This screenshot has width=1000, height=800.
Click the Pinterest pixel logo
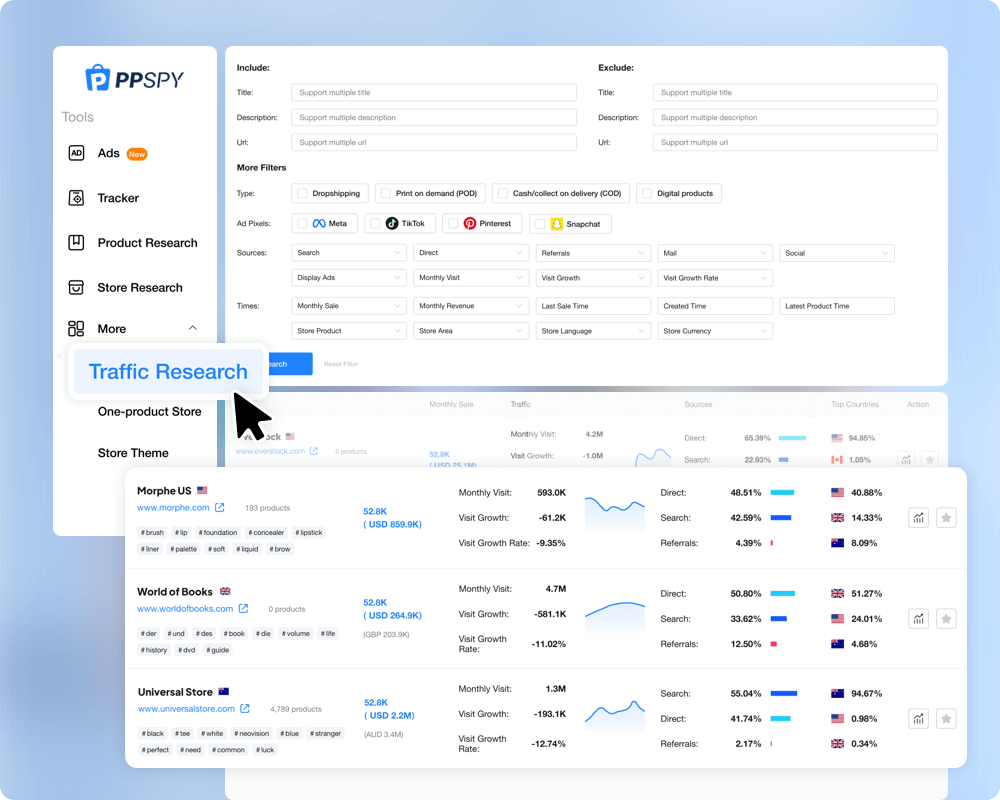pos(470,223)
